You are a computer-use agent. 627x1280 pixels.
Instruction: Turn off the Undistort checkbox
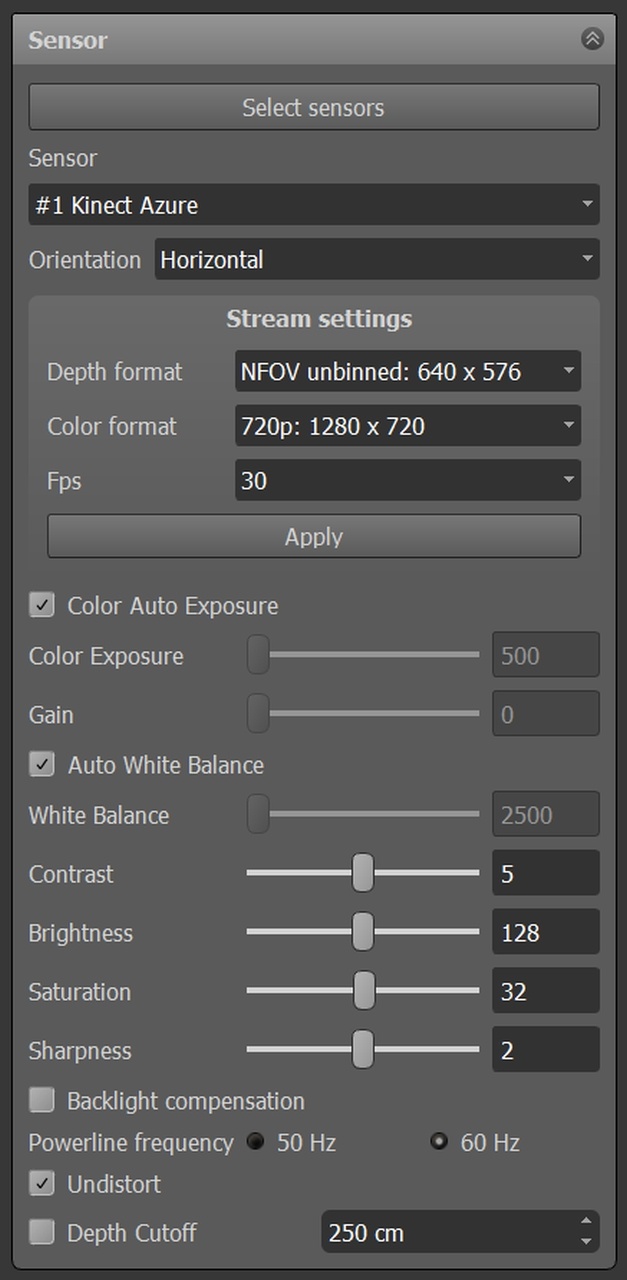(x=42, y=1184)
